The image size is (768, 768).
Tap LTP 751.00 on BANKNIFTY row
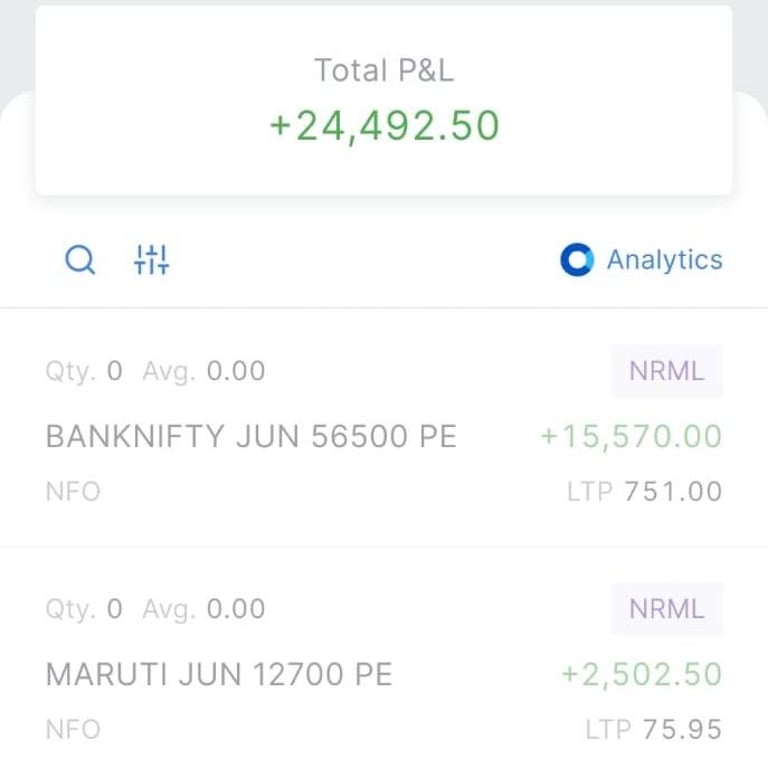645,491
